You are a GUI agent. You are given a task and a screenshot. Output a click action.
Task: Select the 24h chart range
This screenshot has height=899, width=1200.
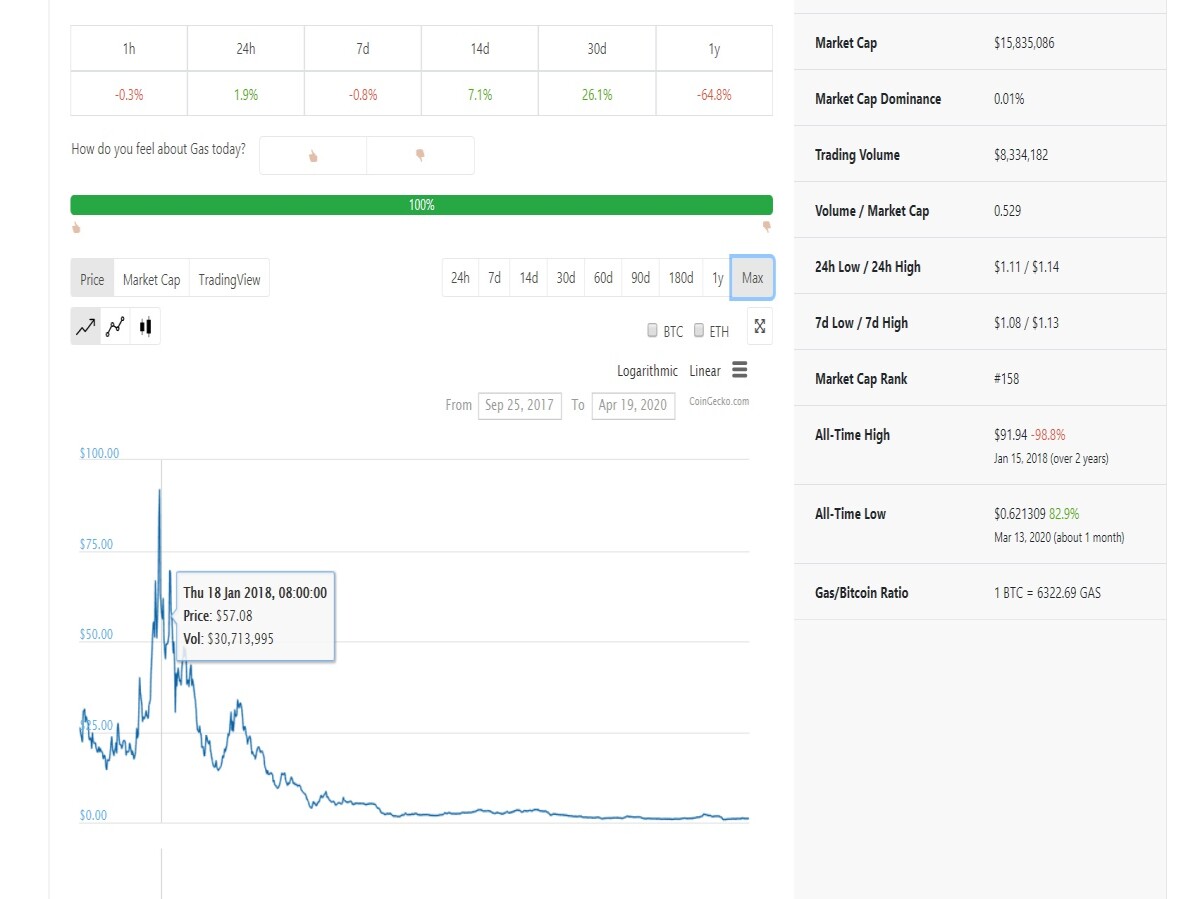coord(460,278)
